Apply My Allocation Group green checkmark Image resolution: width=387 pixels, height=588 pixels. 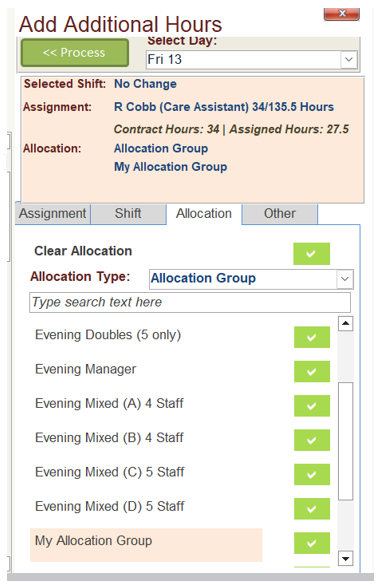312,543
